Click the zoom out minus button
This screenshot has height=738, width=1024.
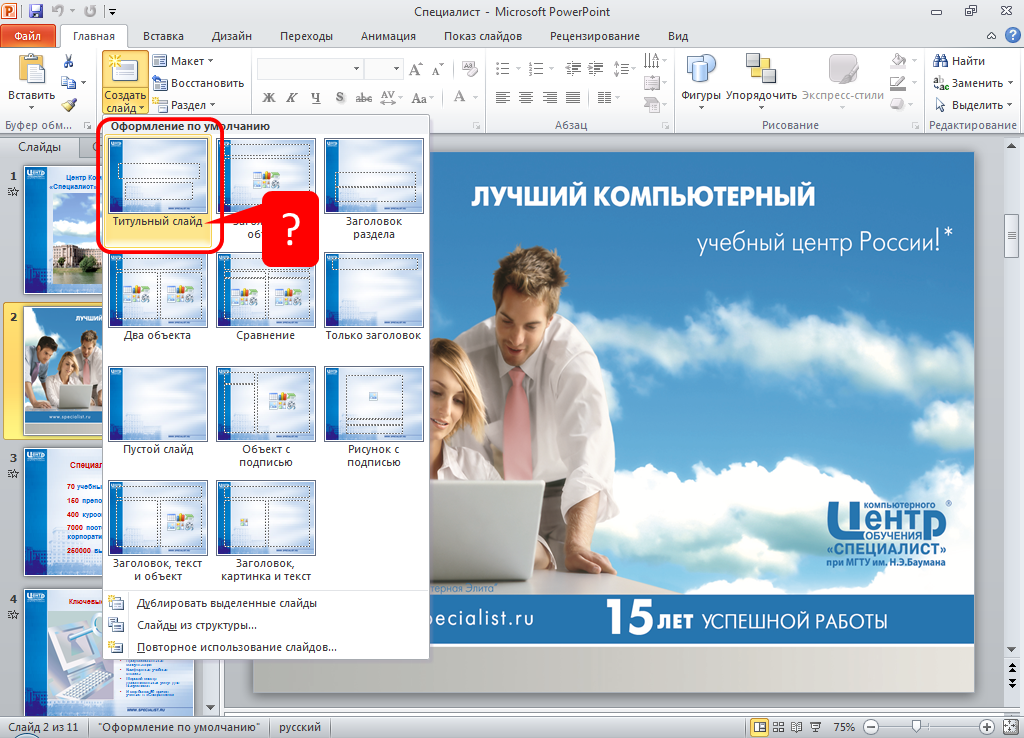[x=871, y=727]
